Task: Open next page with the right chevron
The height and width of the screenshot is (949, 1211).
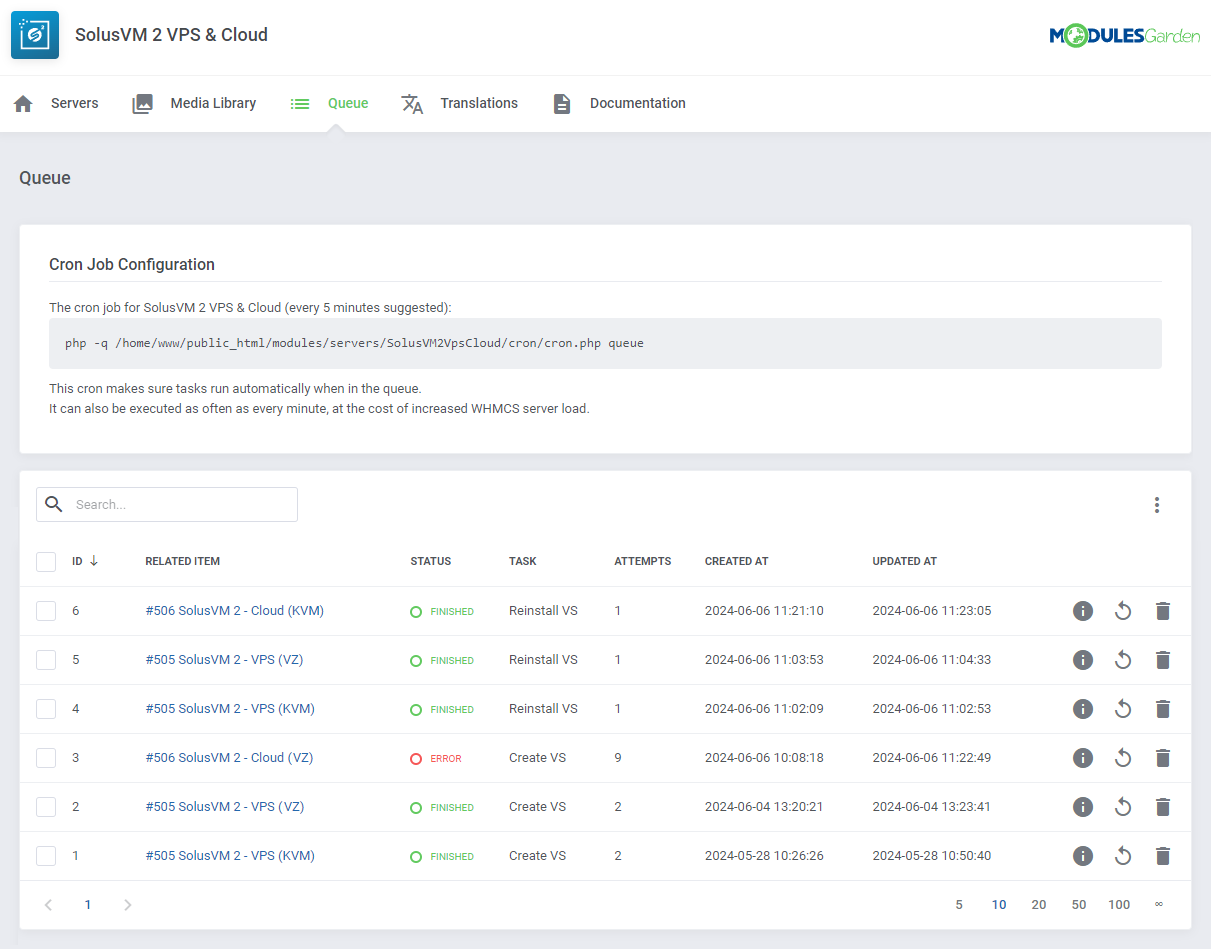Action: tap(127, 904)
